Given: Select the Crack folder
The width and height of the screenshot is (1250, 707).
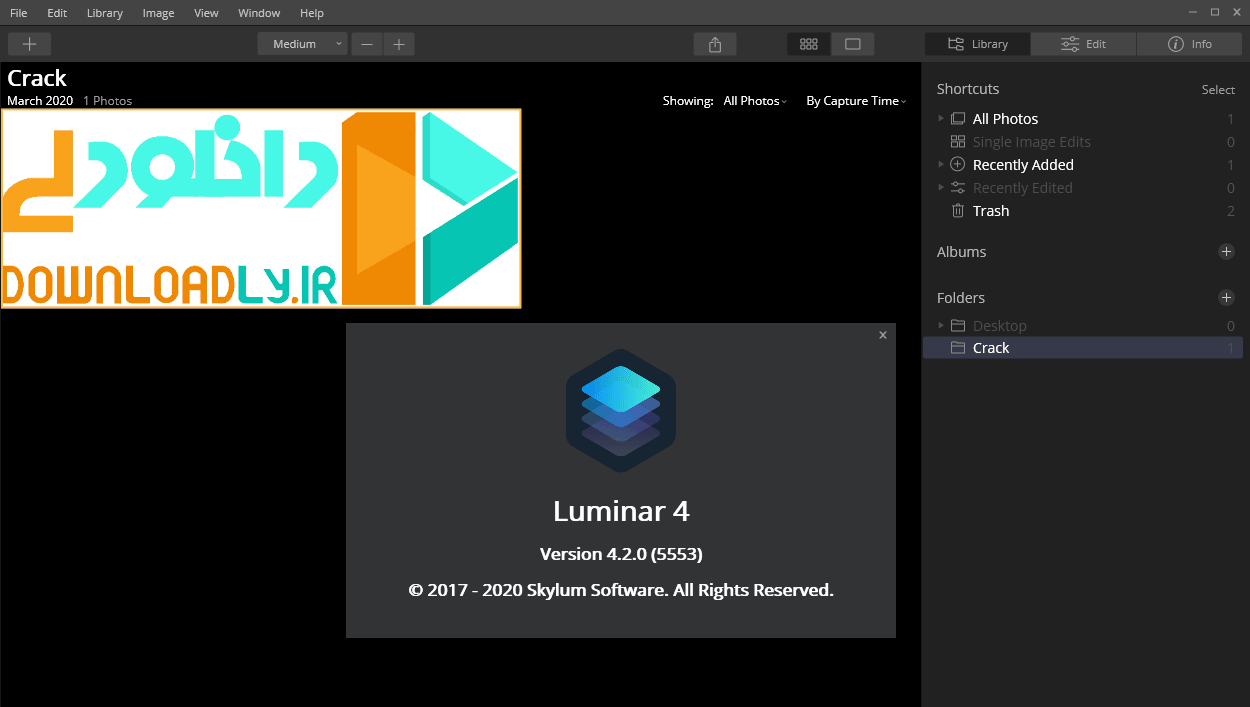Looking at the screenshot, I should 1083,348.
